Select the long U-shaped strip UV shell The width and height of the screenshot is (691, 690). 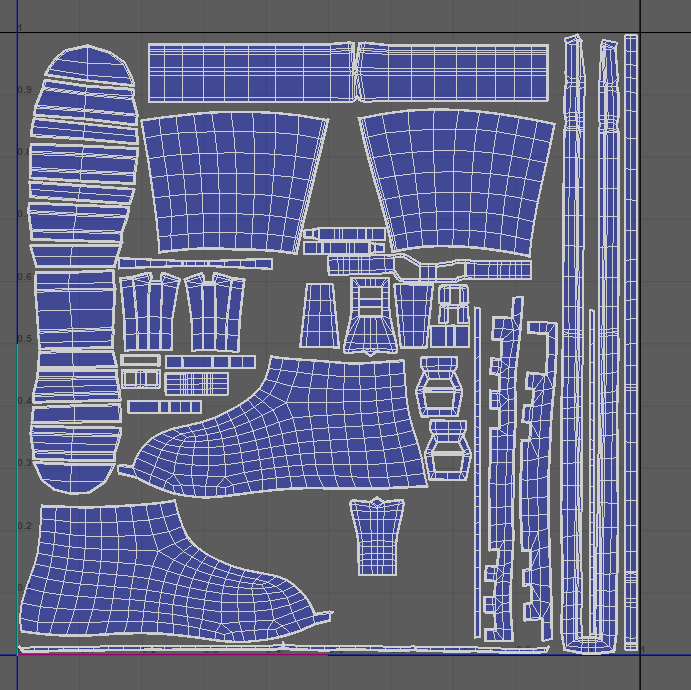pos(590,344)
